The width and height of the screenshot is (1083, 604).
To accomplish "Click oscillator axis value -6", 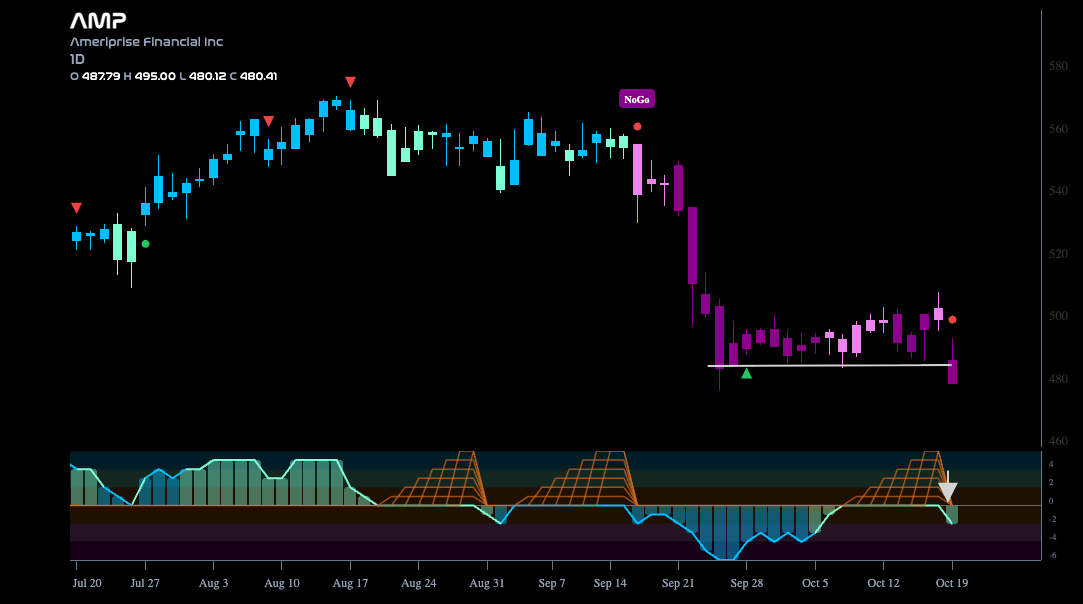I will coord(1051,555).
